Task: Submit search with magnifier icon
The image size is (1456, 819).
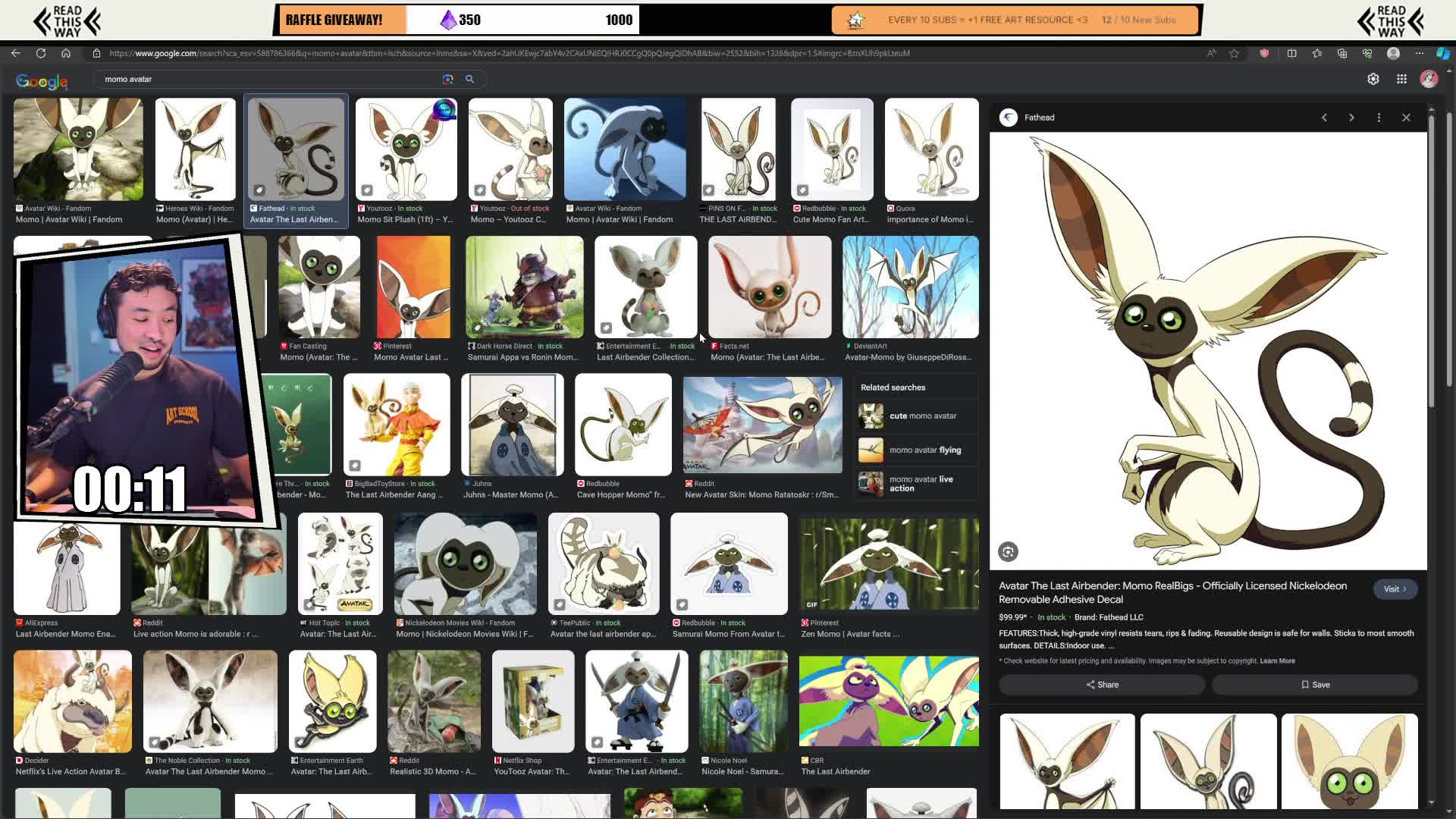Action: coord(470,79)
